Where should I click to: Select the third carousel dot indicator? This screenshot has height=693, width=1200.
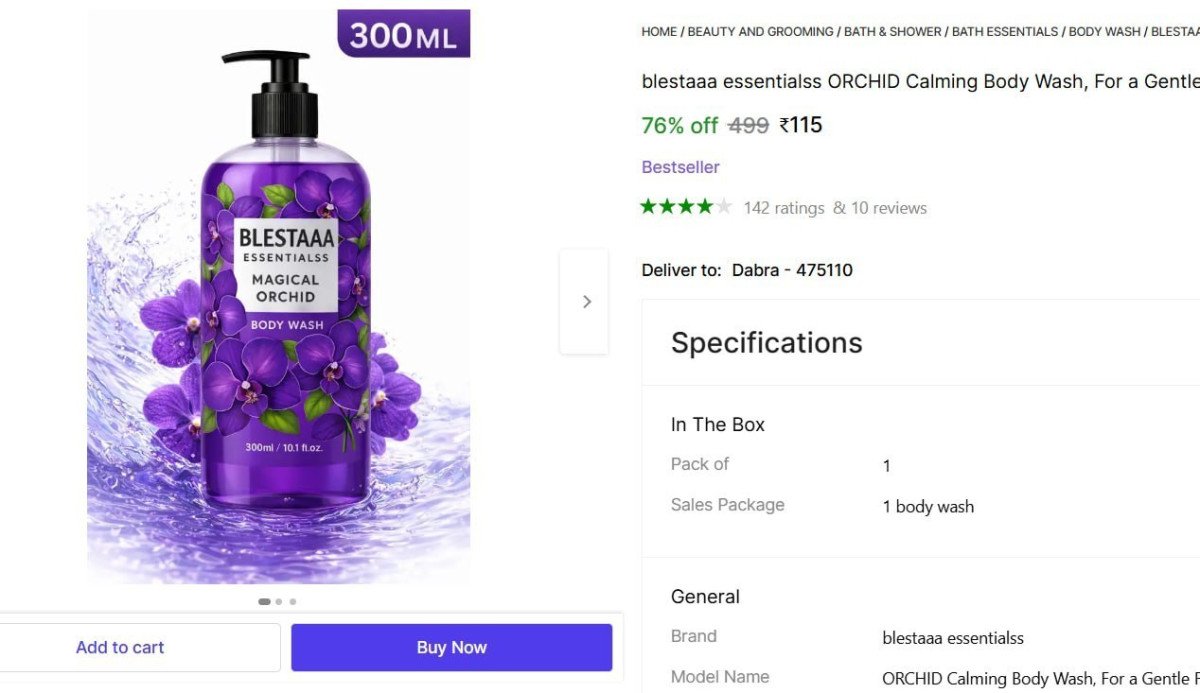[292, 601]
